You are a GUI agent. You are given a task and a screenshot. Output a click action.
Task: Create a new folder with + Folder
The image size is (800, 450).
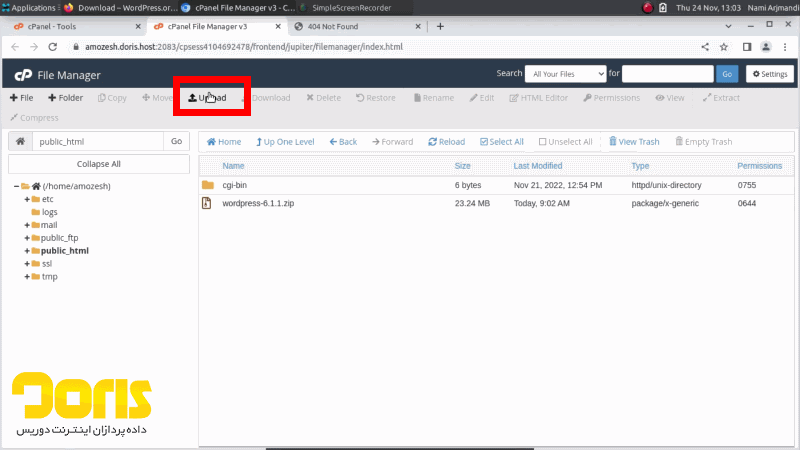64,98
